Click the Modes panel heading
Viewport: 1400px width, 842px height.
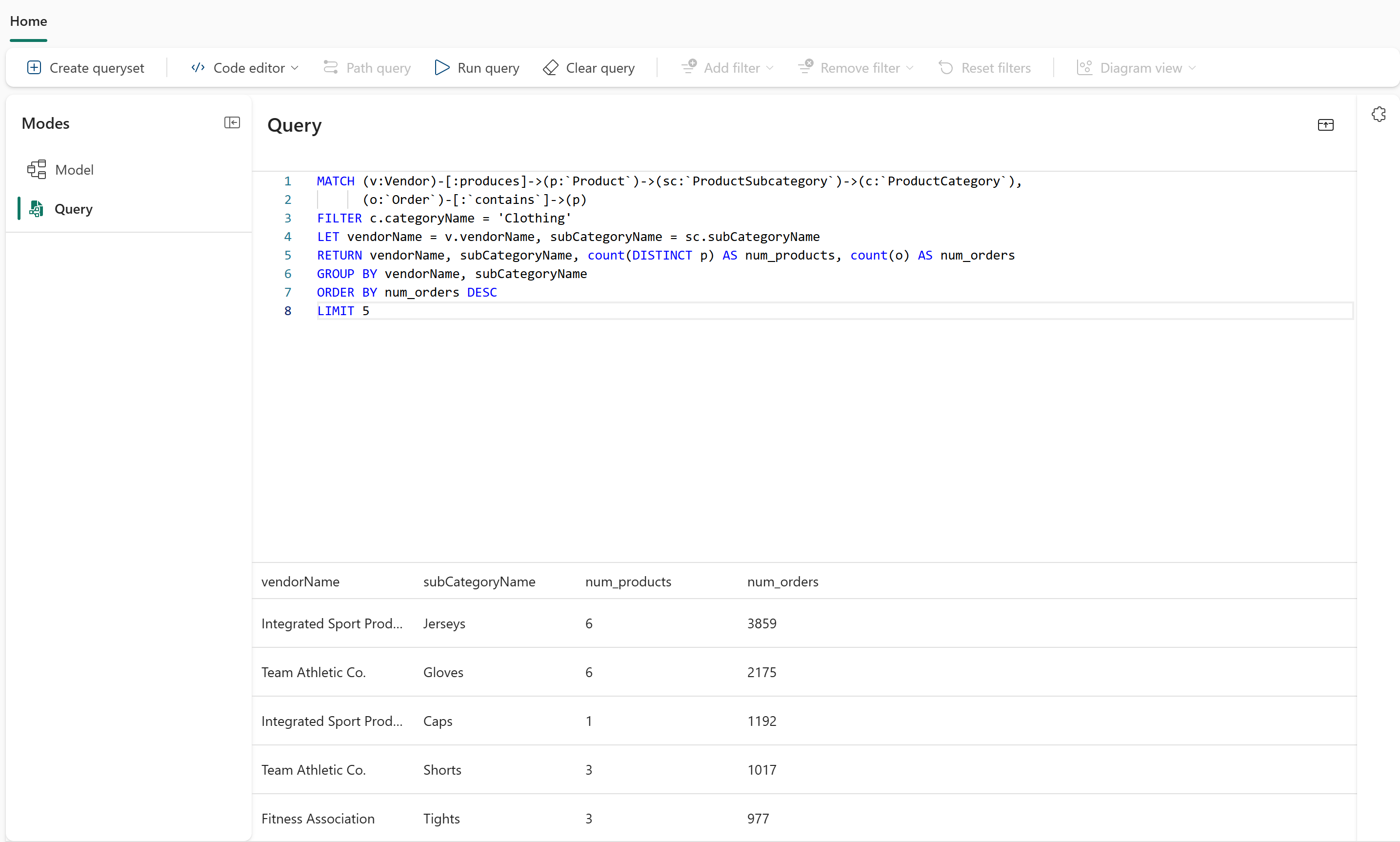pos(45,123)
